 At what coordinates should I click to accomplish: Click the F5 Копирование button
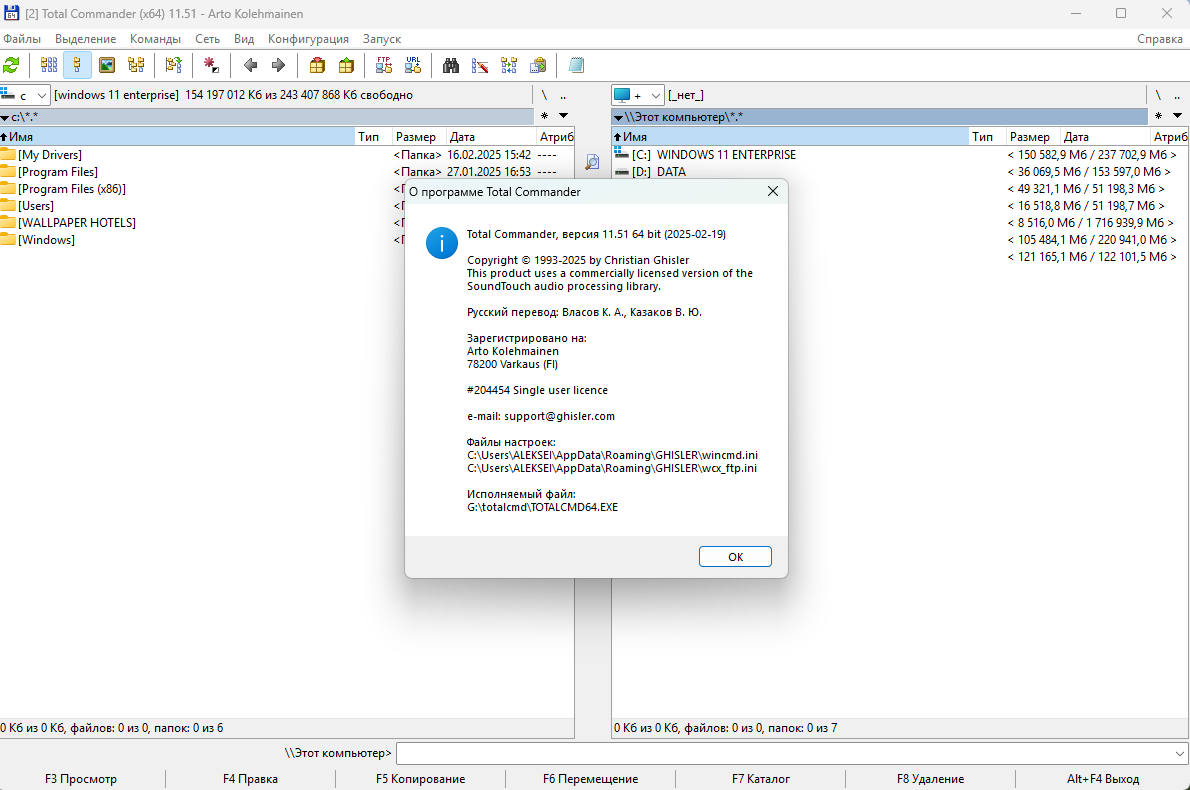tap(420, 779)
